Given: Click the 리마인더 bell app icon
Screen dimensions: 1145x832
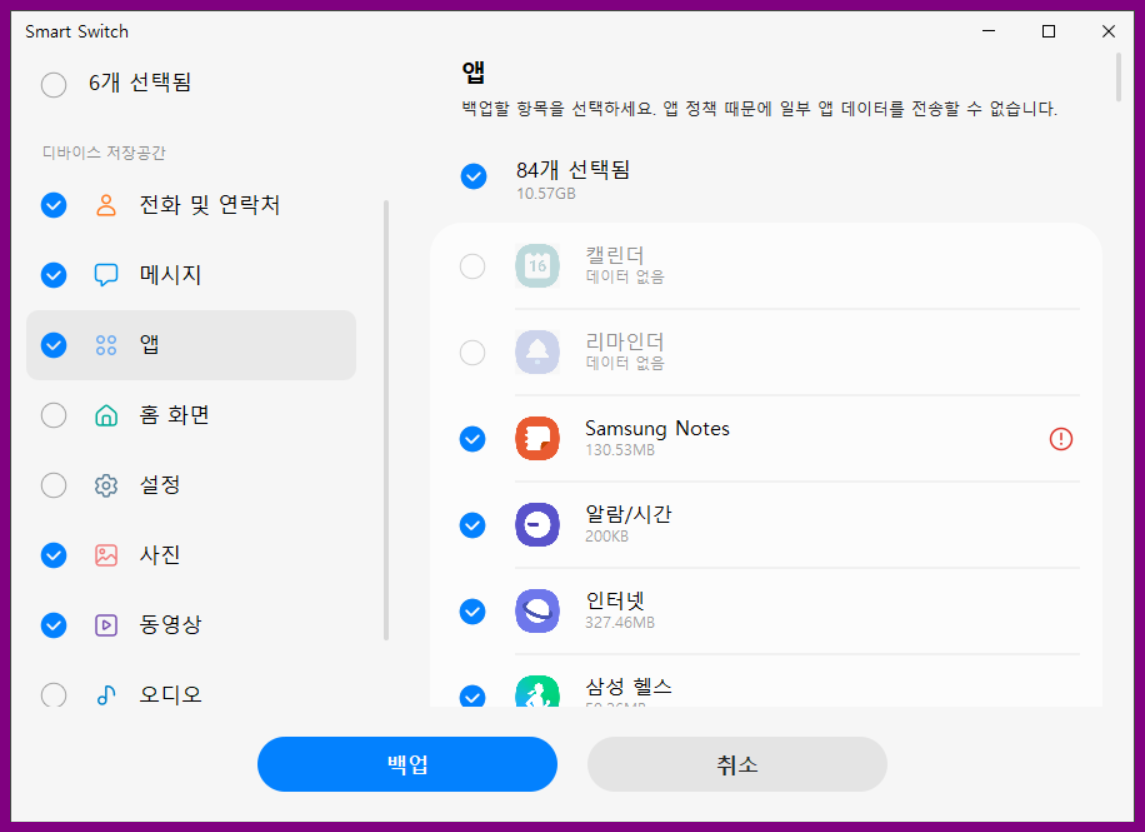Looking at the screenshot, I should click(537, 352).
